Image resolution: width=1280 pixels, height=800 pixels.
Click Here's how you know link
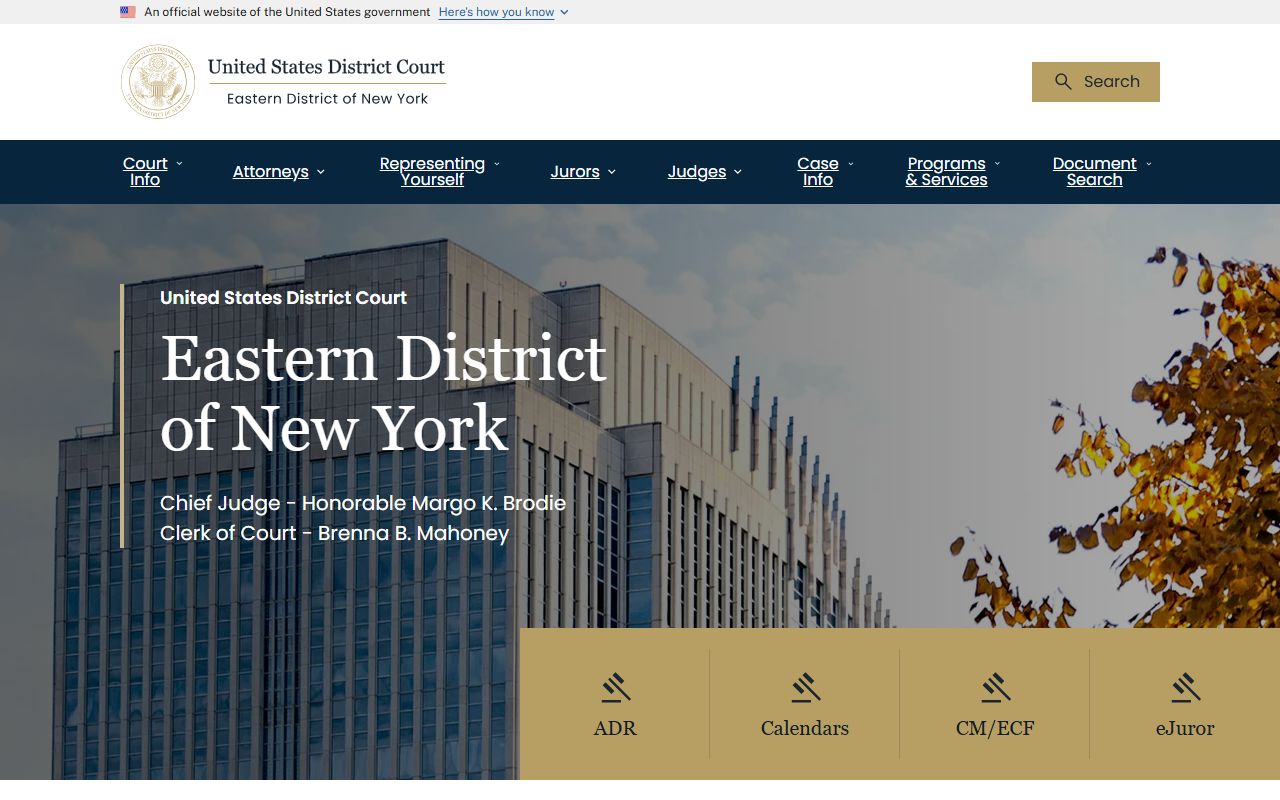(x=496, y=12)
